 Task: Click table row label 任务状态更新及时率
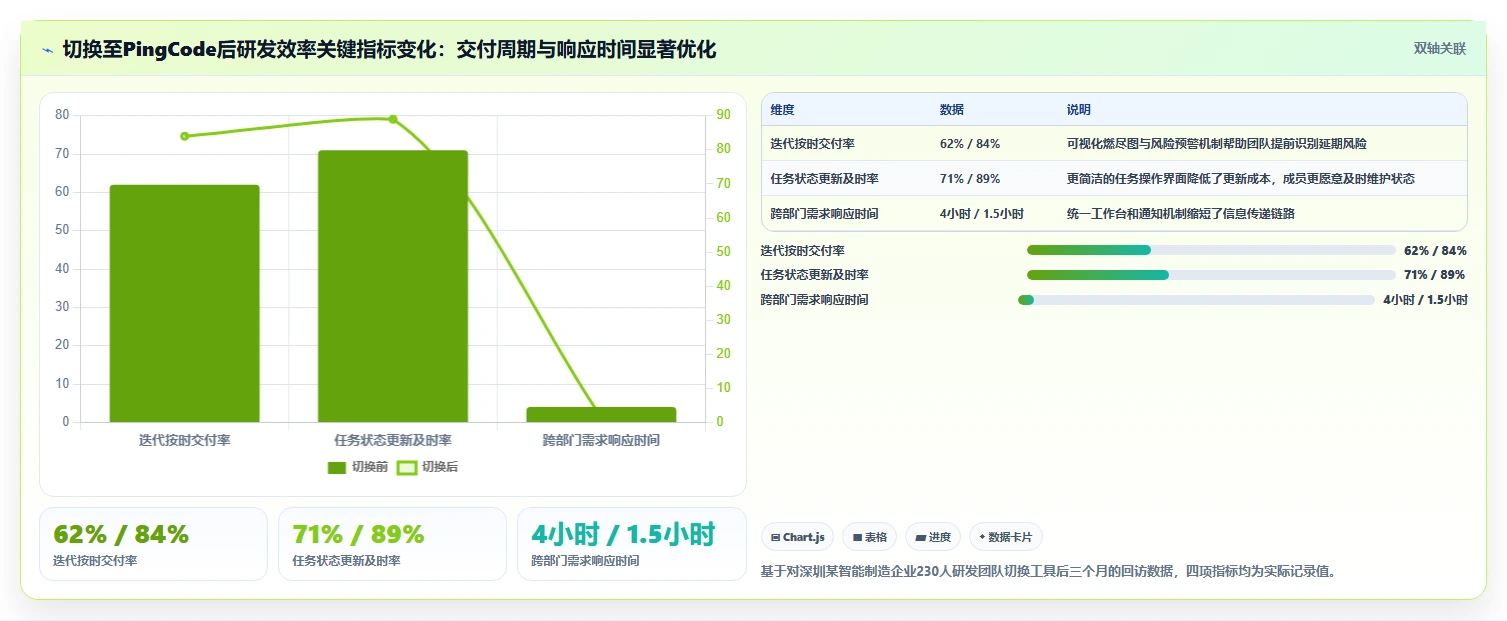coord(825,179)
